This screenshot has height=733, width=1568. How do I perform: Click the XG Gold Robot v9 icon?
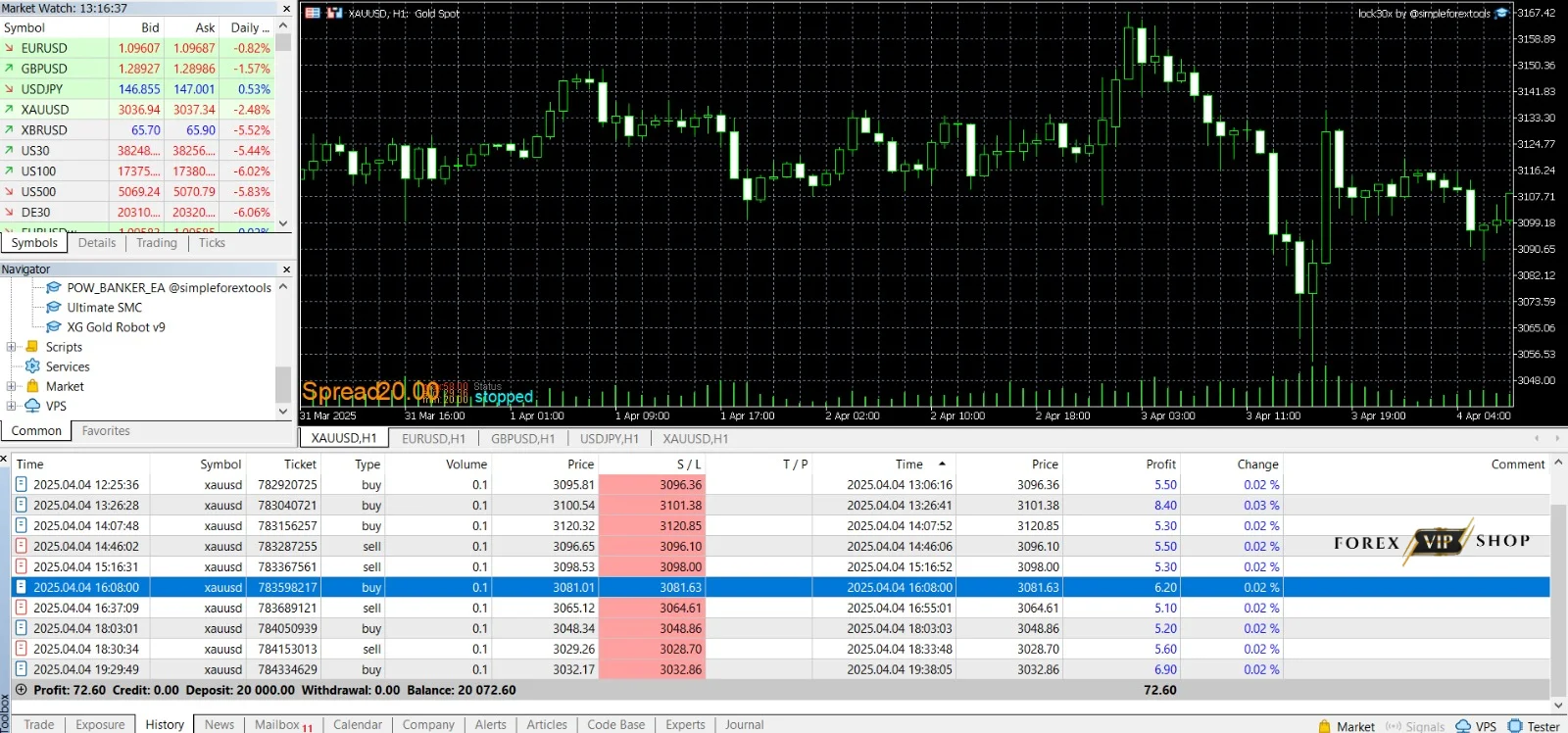tap(54, 327)
